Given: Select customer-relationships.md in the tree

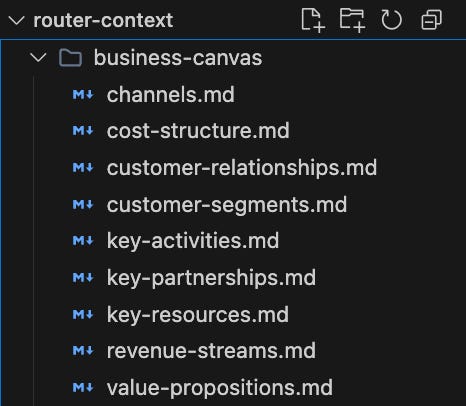Looking at the screenshot, I should coord(242,167).
